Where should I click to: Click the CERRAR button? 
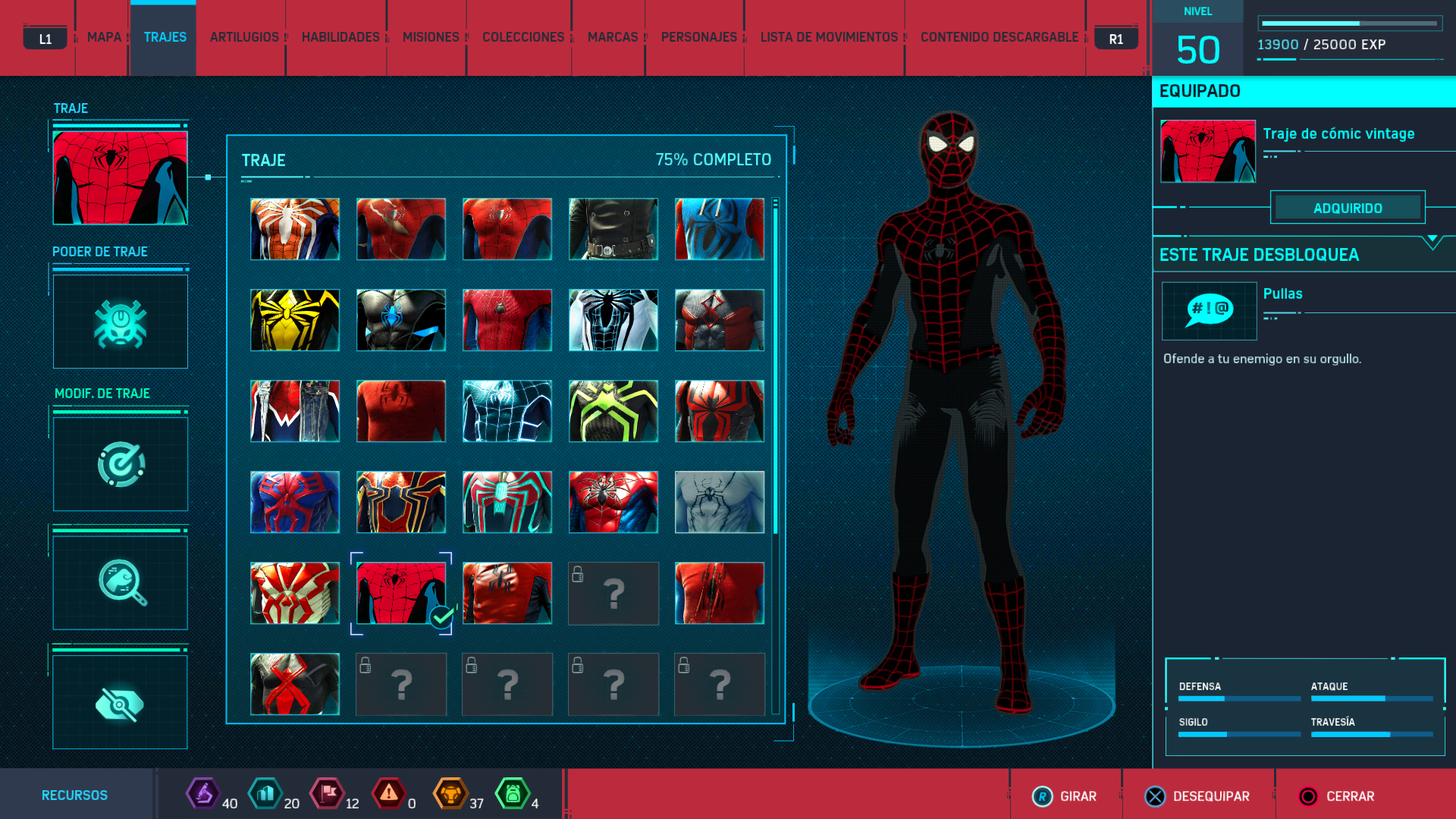tap(1336, 796)
